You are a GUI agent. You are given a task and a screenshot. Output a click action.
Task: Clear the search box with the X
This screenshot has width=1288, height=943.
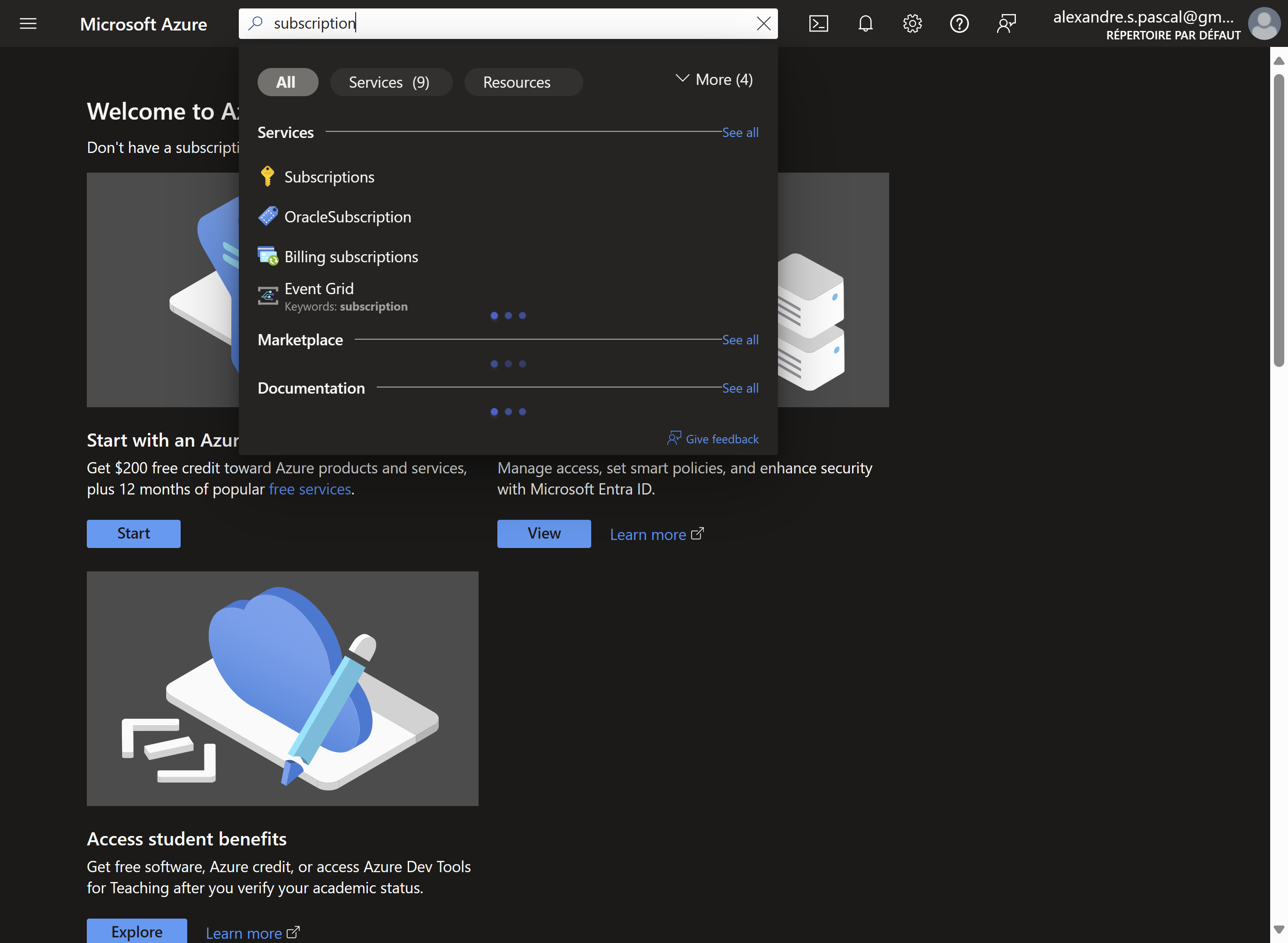(763, 23)
